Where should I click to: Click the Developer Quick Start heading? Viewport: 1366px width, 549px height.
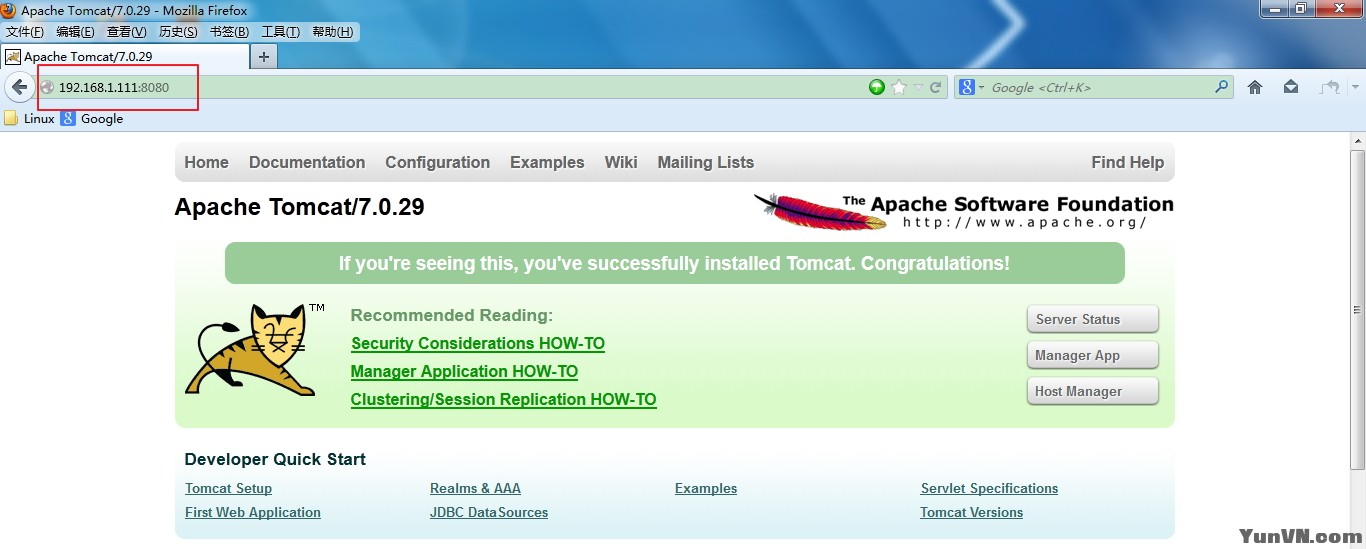coord(275,459)
